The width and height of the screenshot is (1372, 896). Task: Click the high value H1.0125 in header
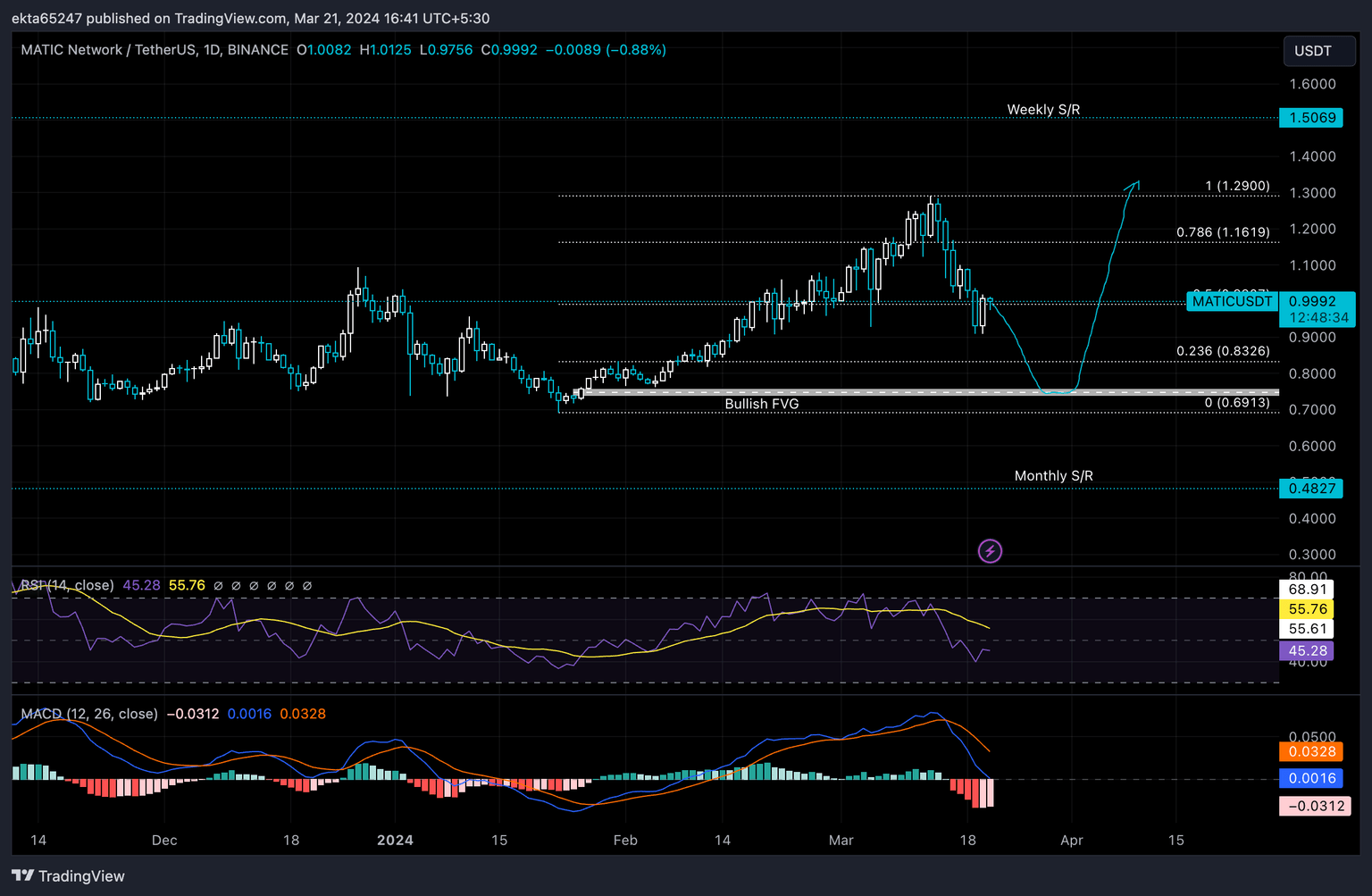coord(386,50)
